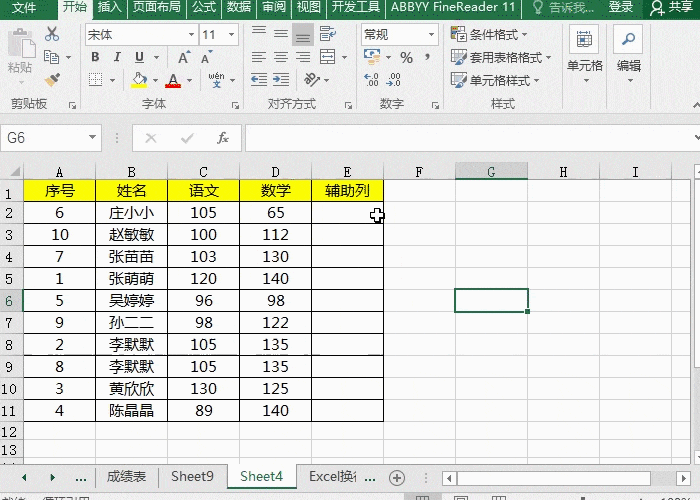Toggle Bold formatting
The height and width of the screenshot is (500, 700).
click(95, 57)
